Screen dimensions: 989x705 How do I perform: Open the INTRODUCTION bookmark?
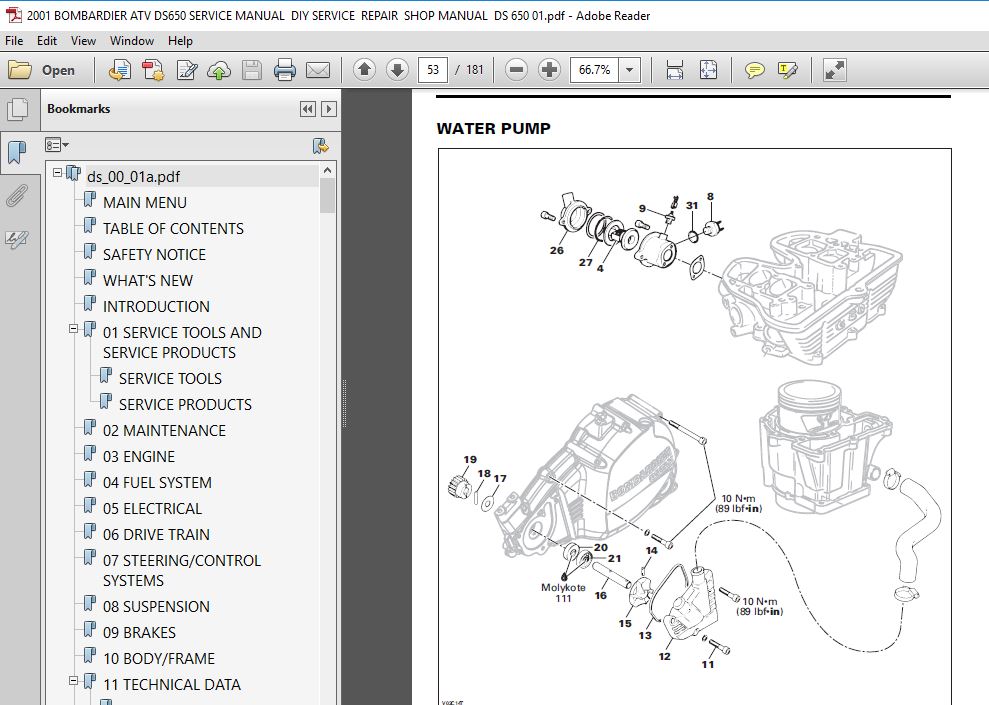tap(156, 306)
